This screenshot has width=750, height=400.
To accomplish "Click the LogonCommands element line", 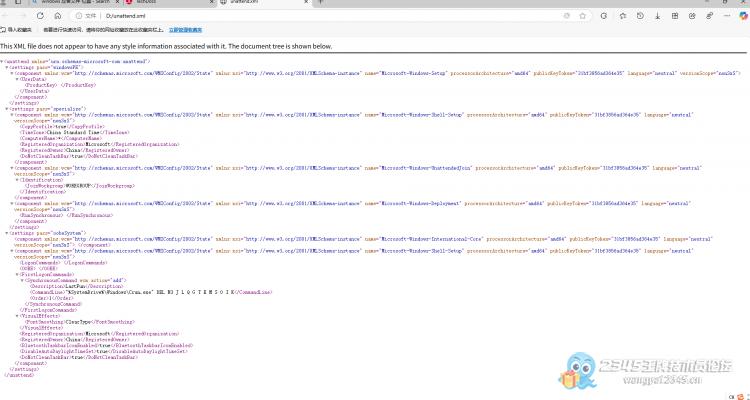I will [63, 262].
